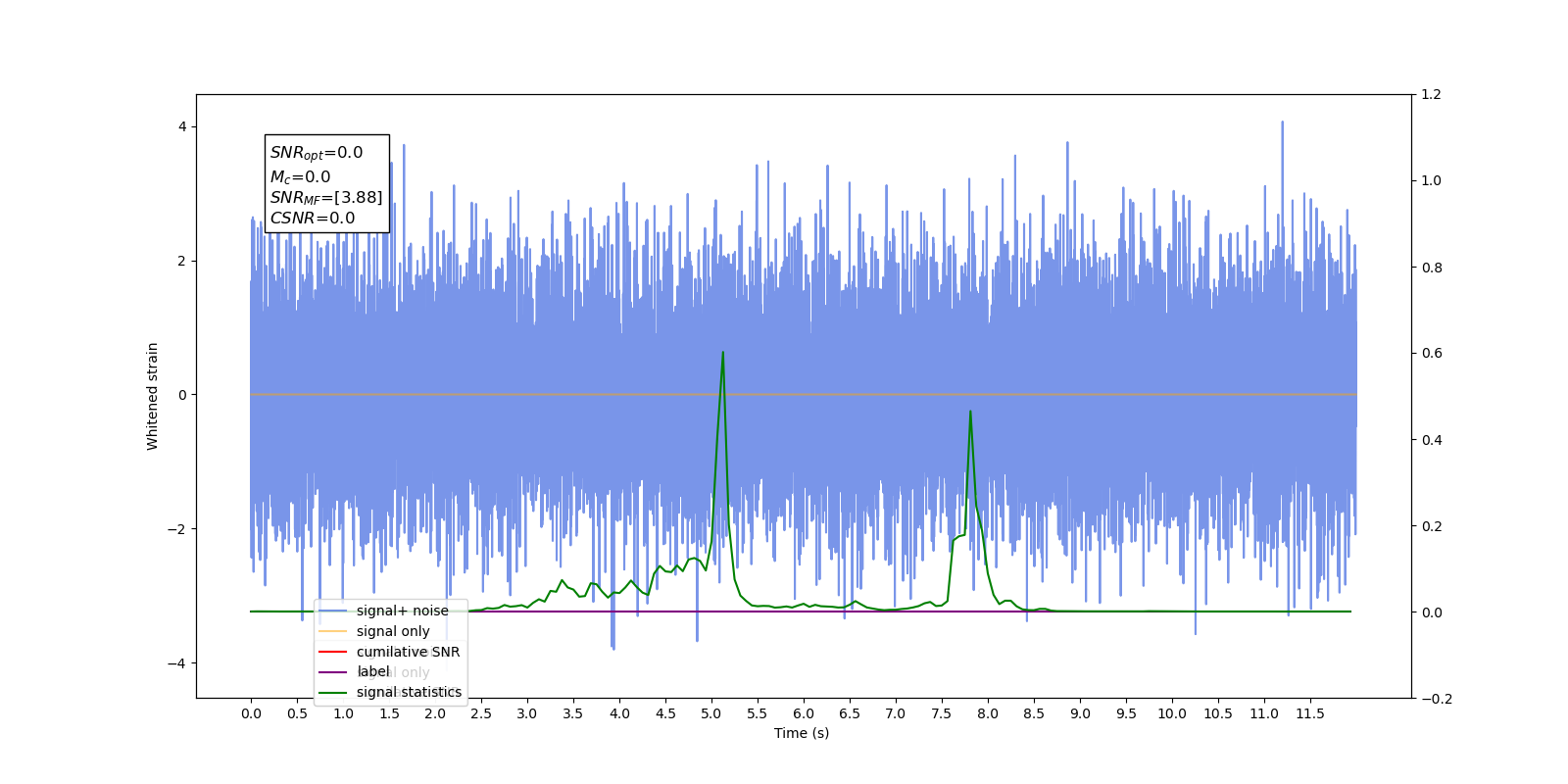
Task: Click the x-axis tick label 0.0
Action: pos(251,713)
